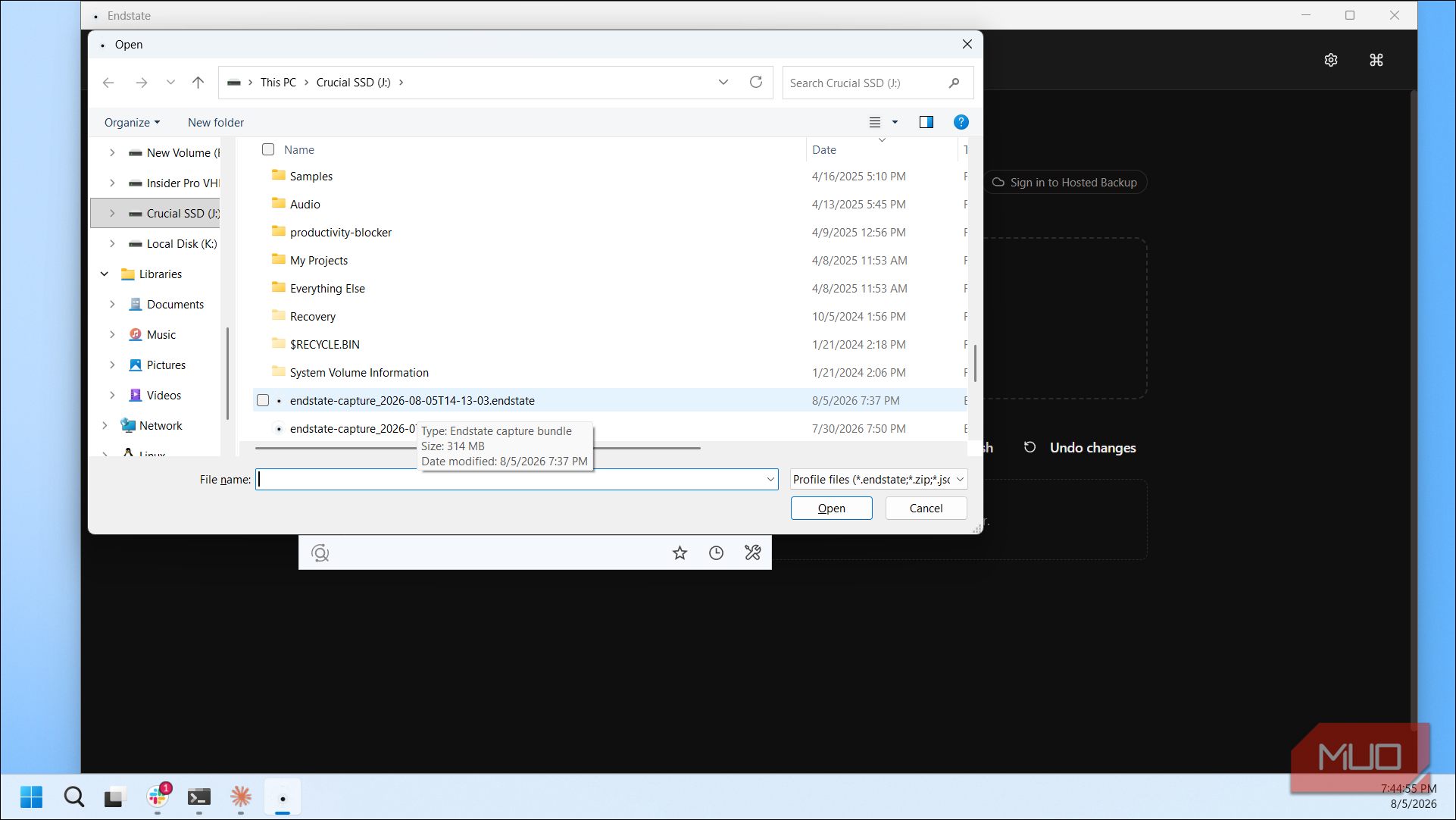Expand Insider Pro VHD drive node

click(112, 183)
